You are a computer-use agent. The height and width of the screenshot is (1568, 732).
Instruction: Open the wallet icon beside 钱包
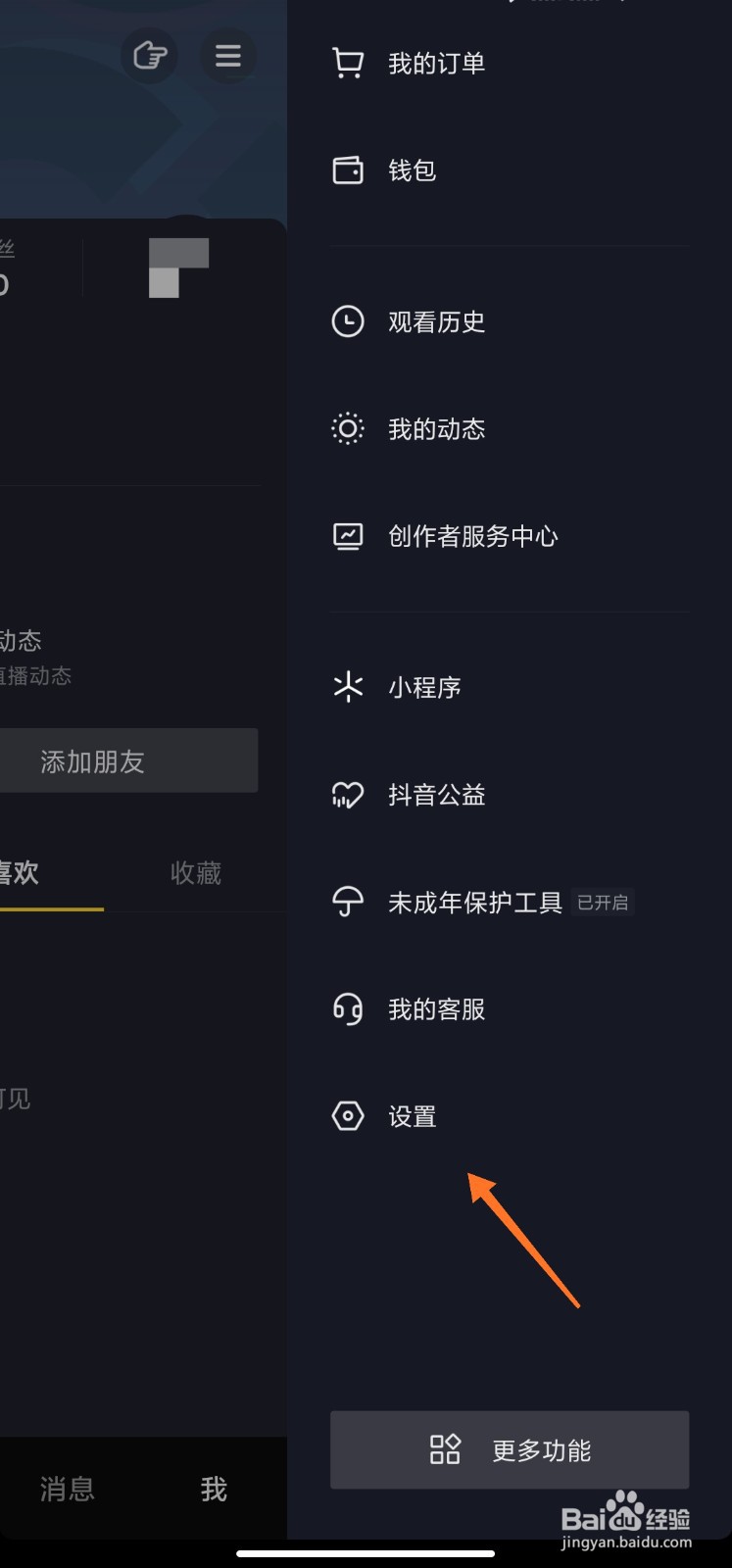coord(348,171)
